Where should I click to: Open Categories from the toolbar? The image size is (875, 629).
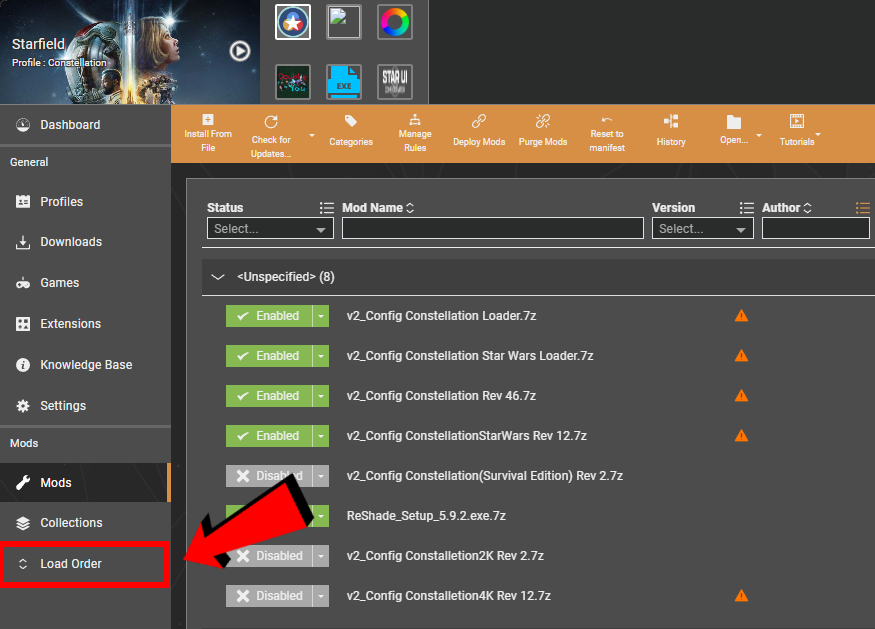(x=351, y=131)
